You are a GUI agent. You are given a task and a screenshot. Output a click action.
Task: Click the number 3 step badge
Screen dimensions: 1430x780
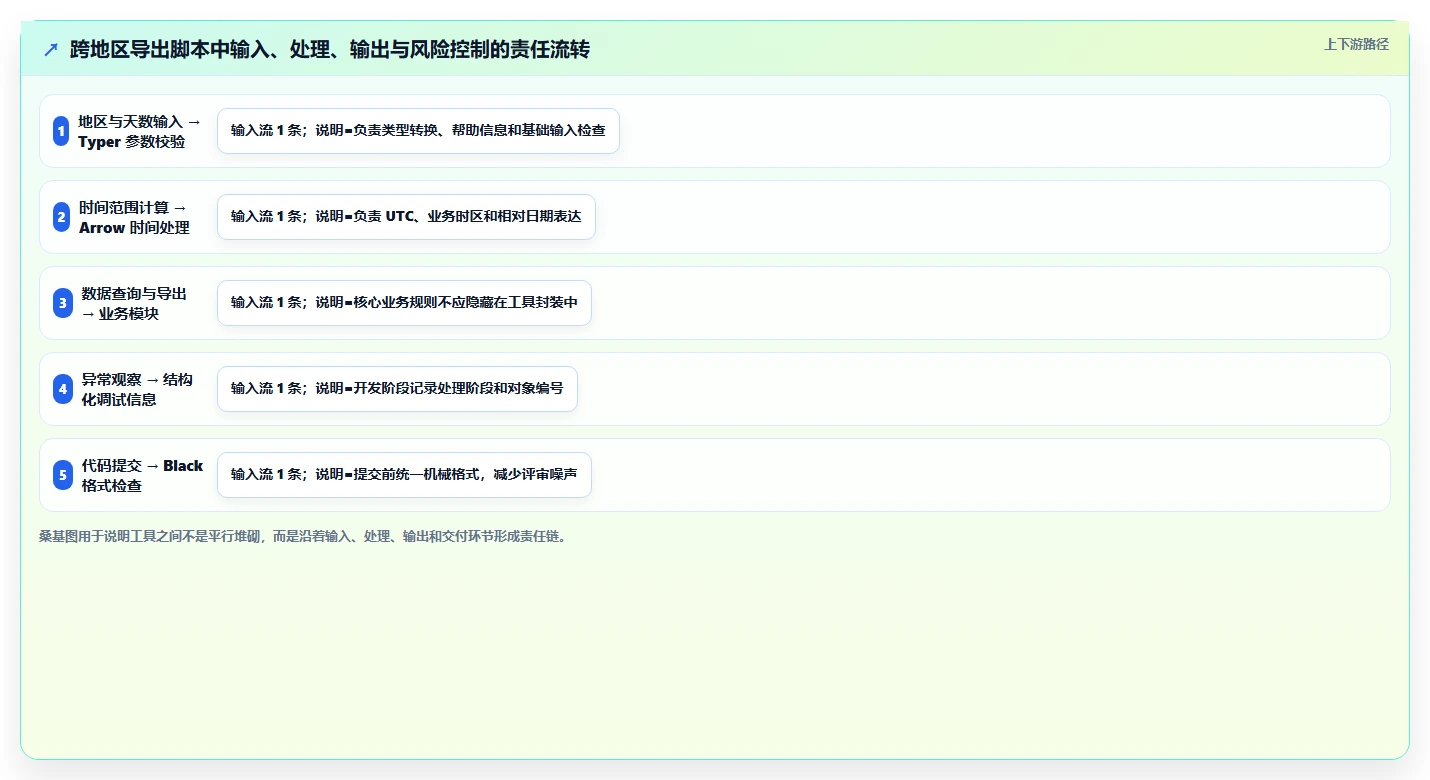(x=63, y=303)
